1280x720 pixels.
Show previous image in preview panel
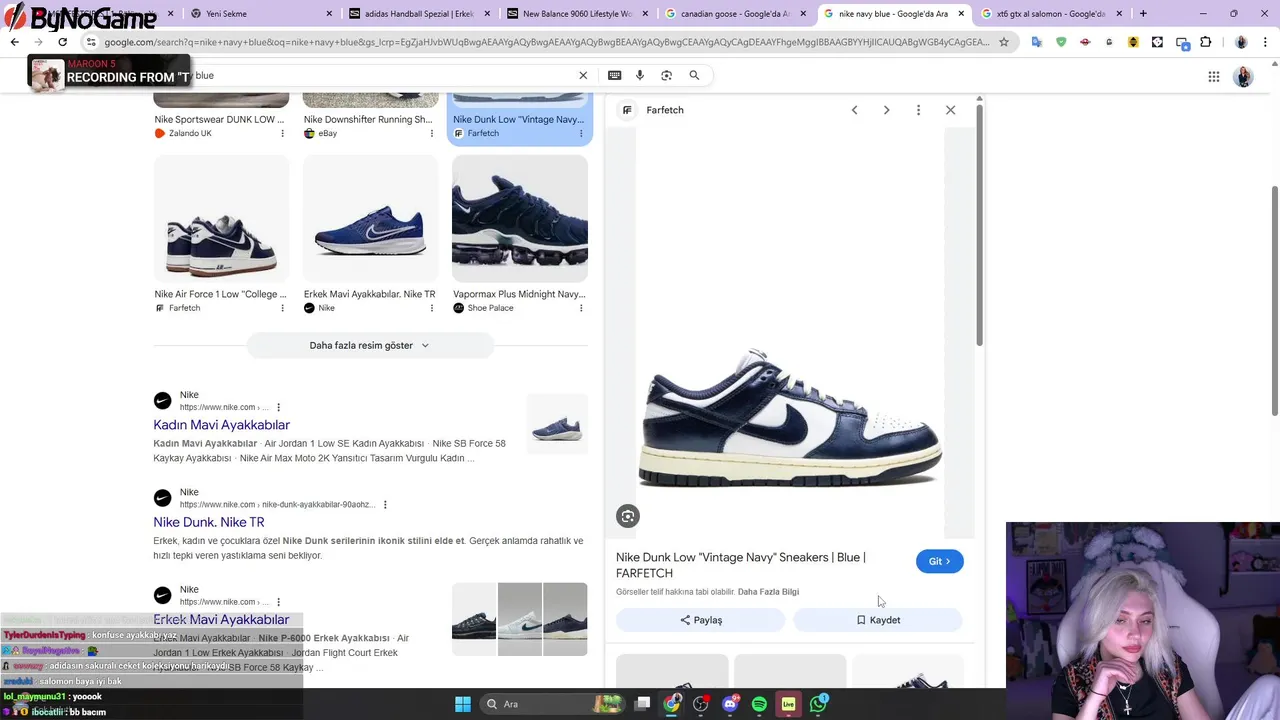[854, 110]
